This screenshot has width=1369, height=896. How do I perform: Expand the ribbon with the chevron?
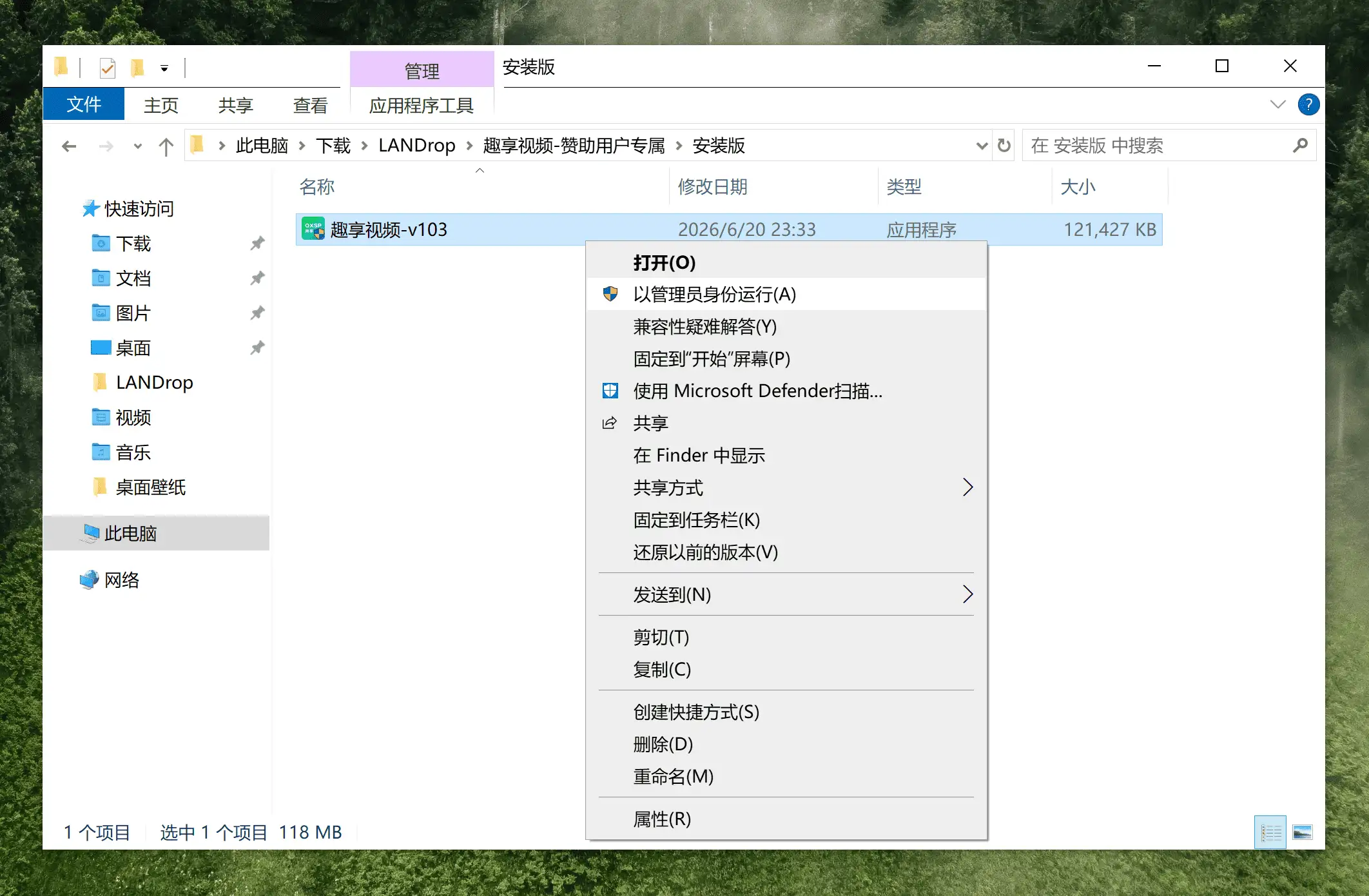pos(1277,104)
